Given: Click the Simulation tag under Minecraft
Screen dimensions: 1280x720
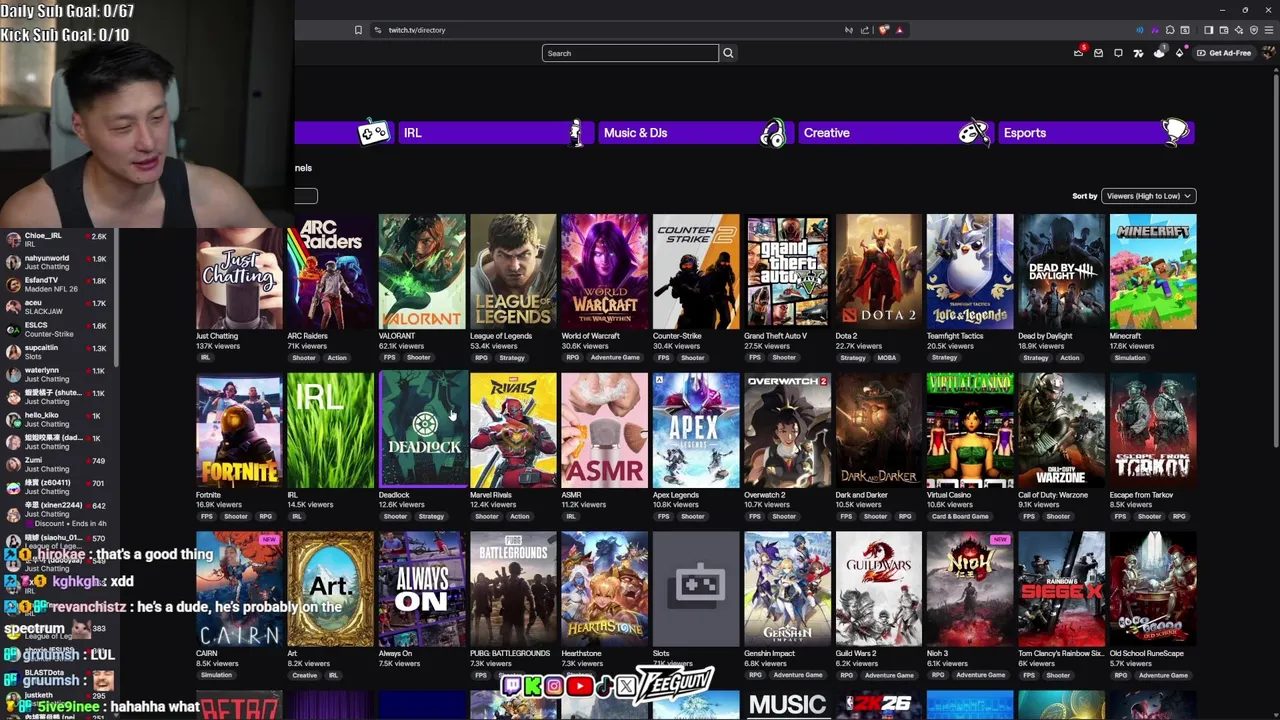Looking at the screenshot, I should [1130, 358].
